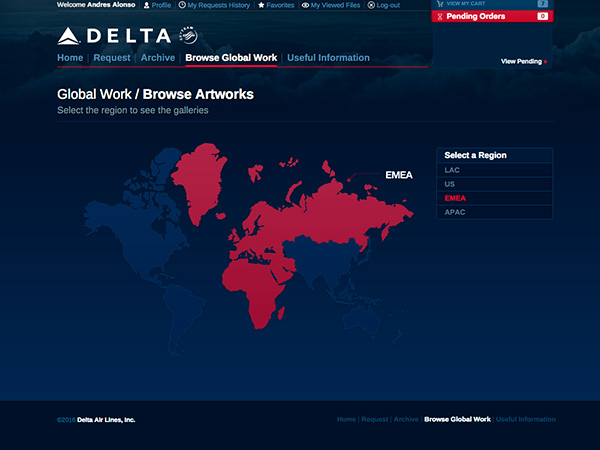Click footer Request link

pyautogui.click(x=375, y=419)
